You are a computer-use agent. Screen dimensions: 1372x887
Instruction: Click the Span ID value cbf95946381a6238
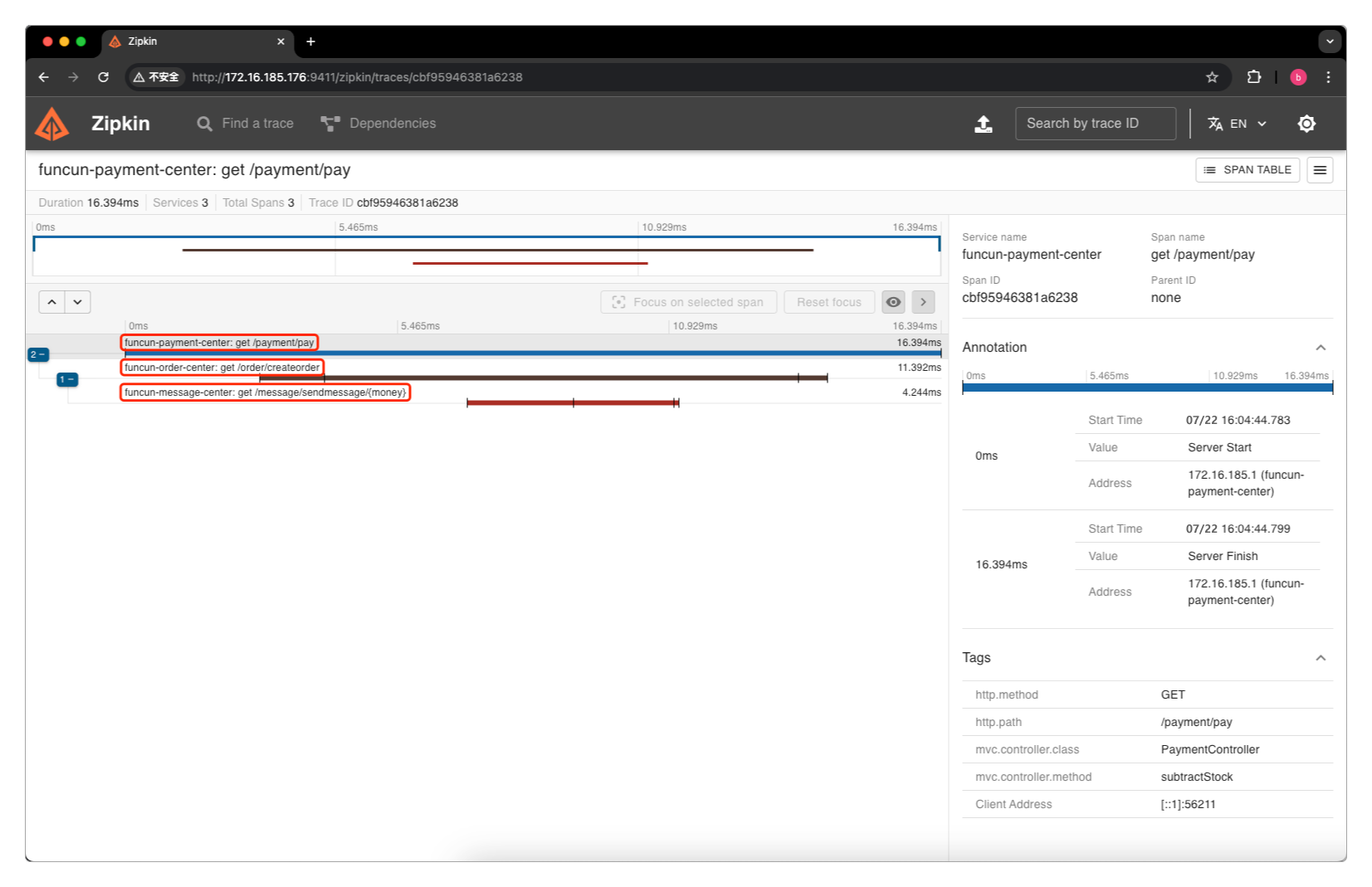point(1019,298)
